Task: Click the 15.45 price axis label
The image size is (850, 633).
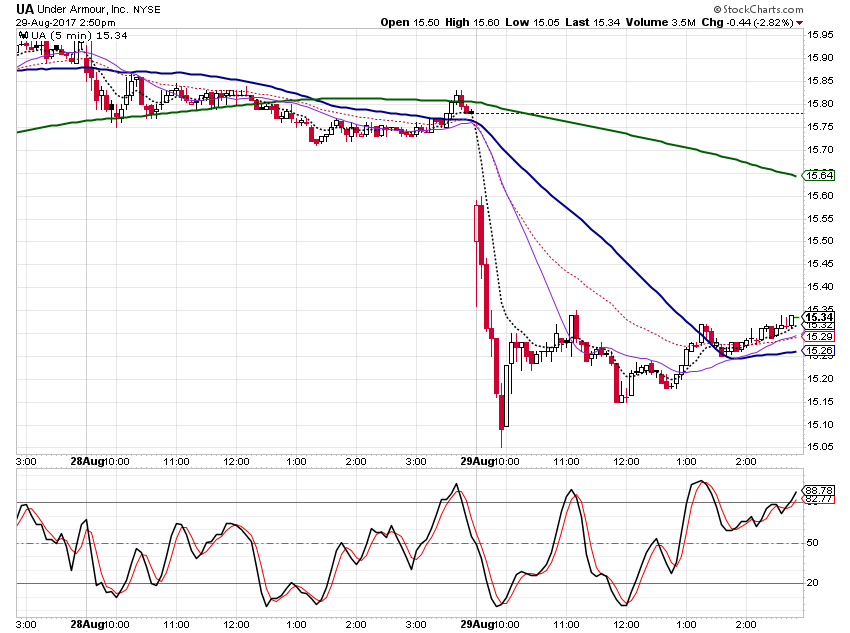Action: [x=820, y=264]
